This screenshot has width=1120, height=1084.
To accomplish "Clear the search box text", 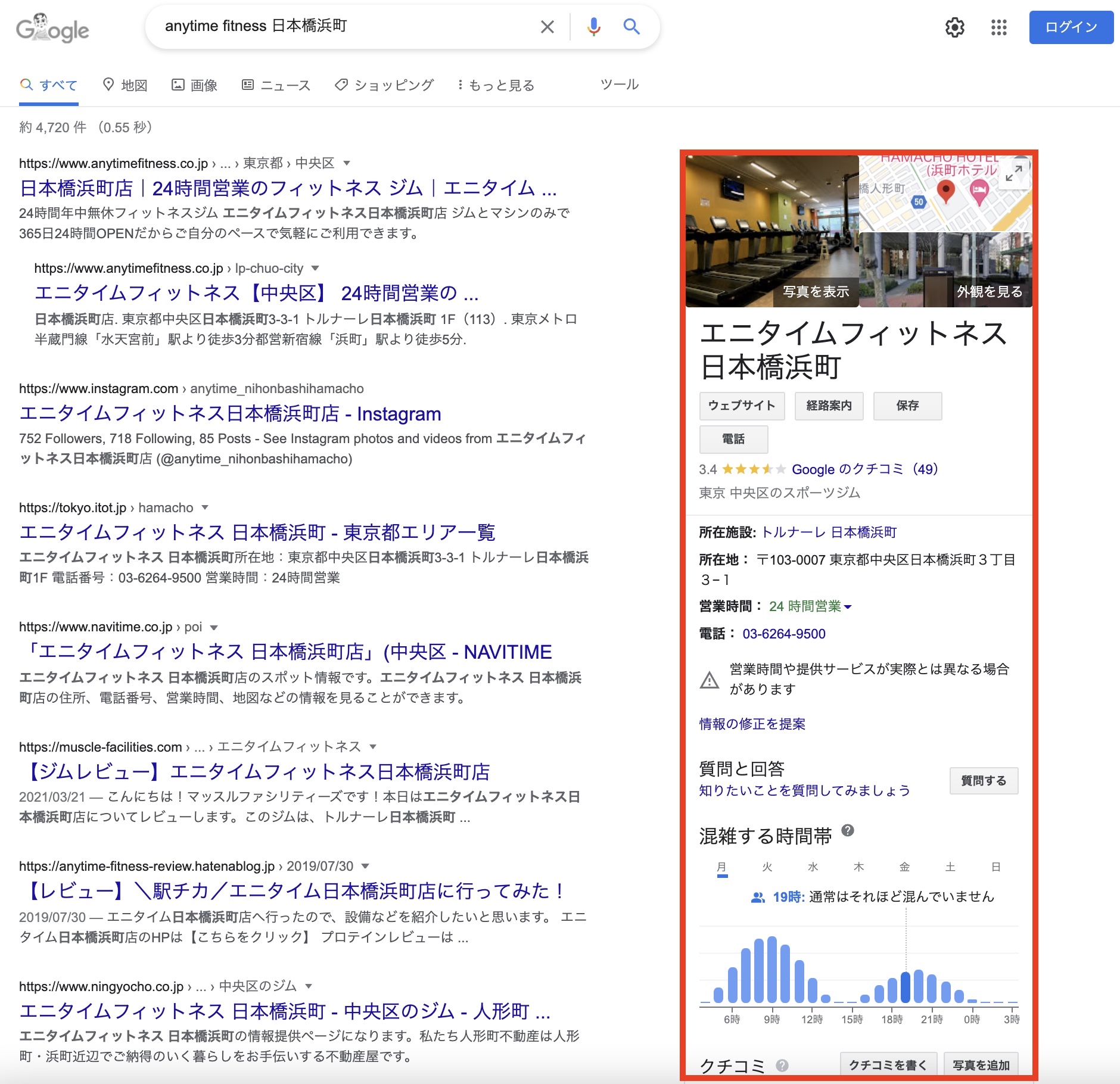I will point(547,27).
